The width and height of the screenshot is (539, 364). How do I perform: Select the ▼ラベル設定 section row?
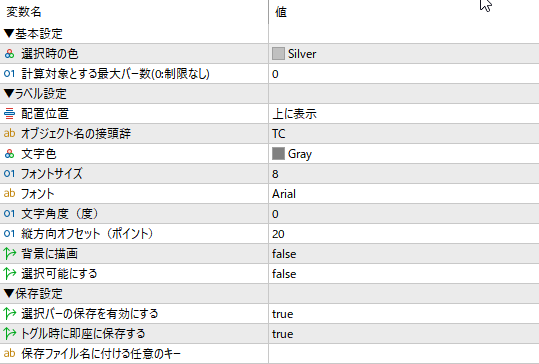coord(270,93)
